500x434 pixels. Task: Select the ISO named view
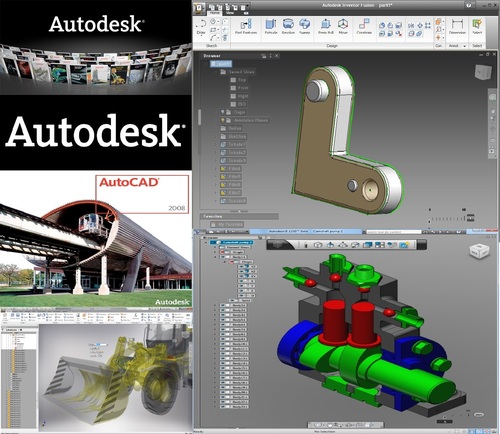[238, 104]
